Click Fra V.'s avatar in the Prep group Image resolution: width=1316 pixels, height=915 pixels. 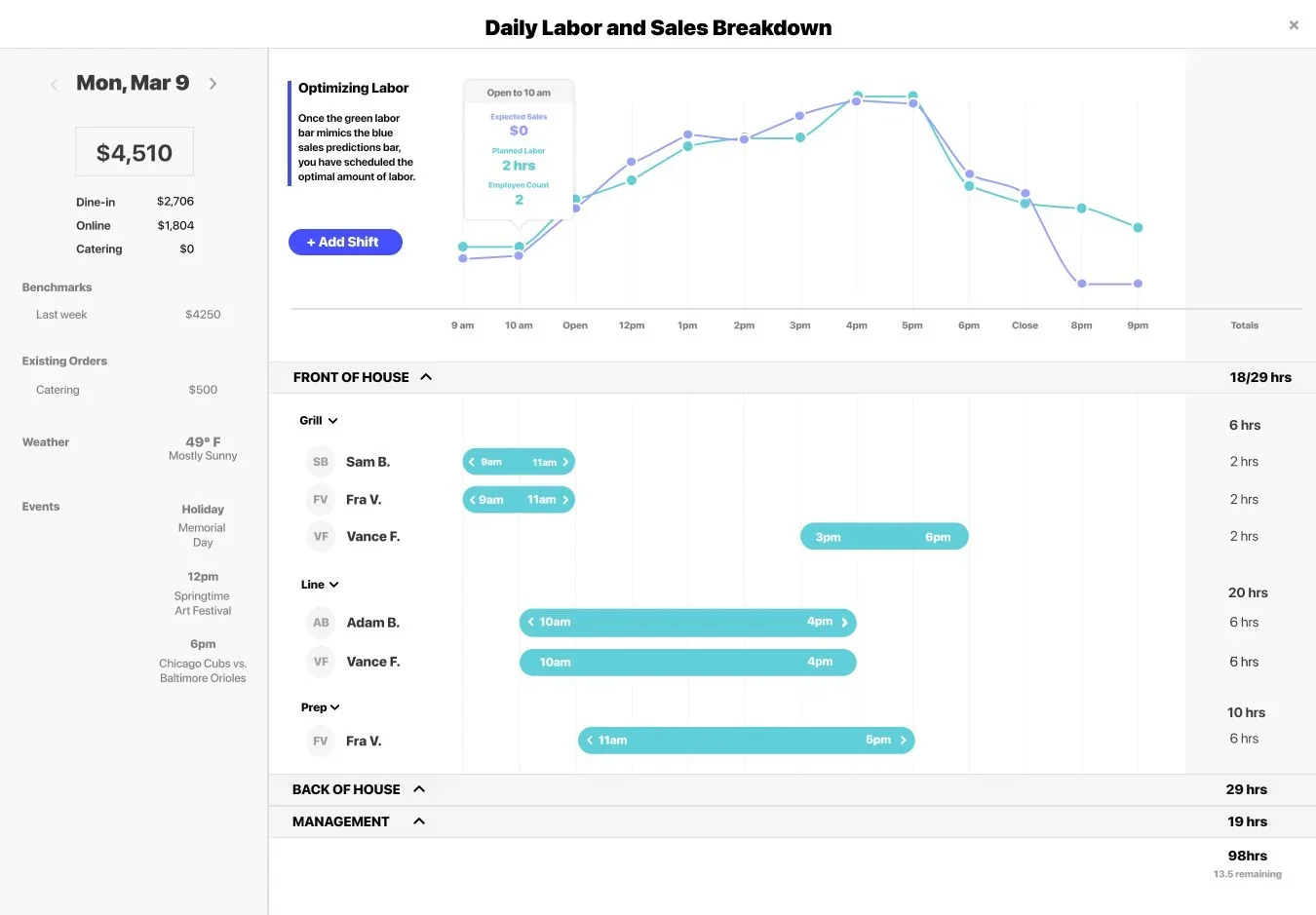[320, 741]
